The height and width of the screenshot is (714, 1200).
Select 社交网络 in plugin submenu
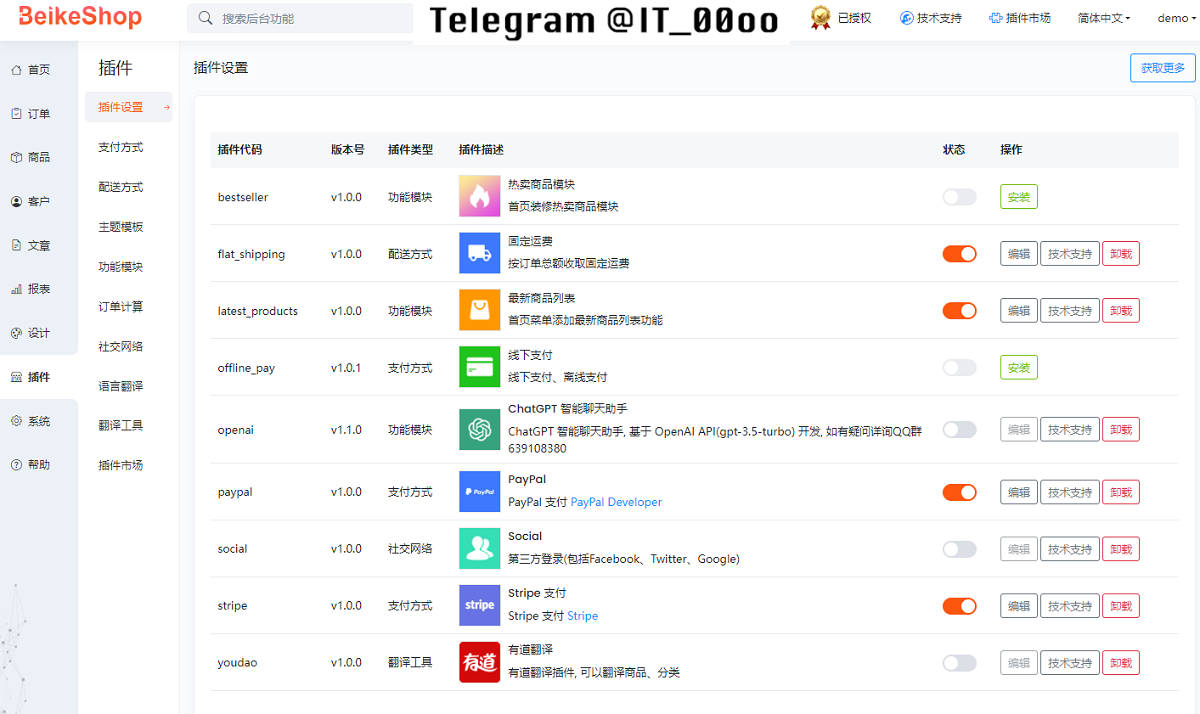coord(121,347)
